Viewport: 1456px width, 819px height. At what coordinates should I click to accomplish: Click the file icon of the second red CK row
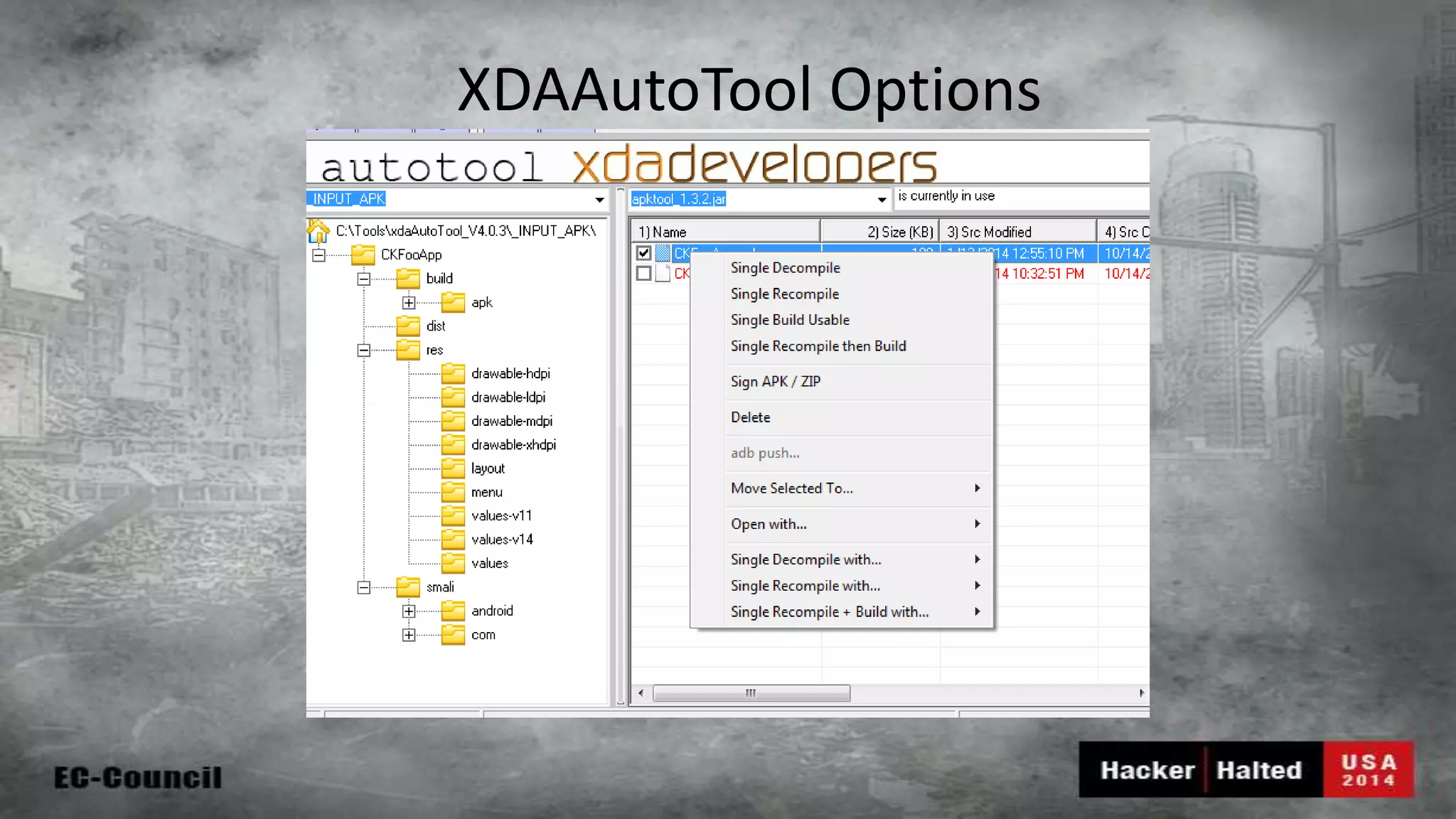(663, 273)
